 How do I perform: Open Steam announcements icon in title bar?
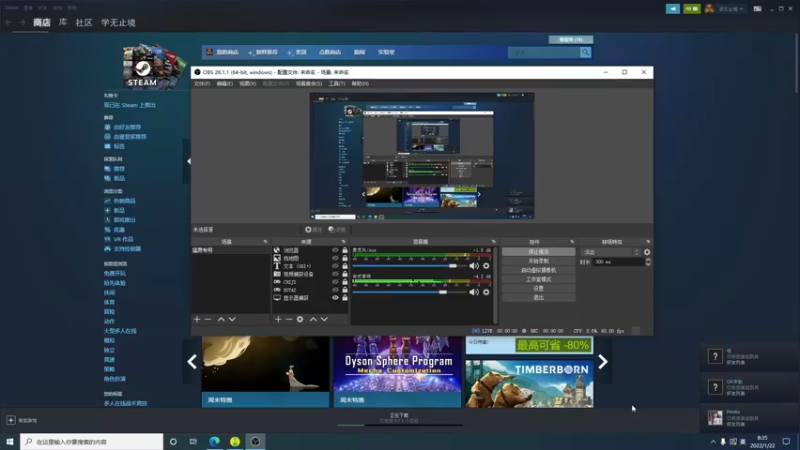pos(672,9)
